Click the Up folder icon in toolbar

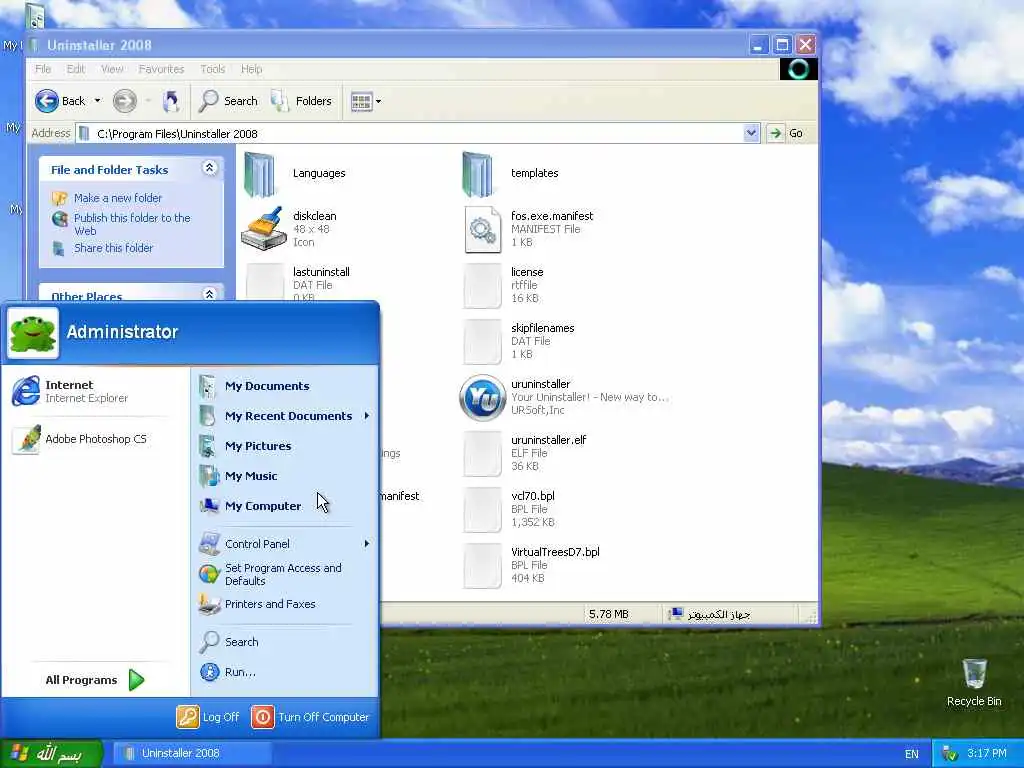click(x=171, y=101)
